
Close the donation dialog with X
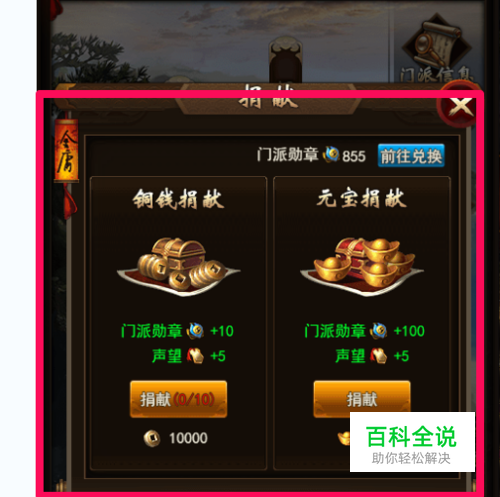(460, 106)
